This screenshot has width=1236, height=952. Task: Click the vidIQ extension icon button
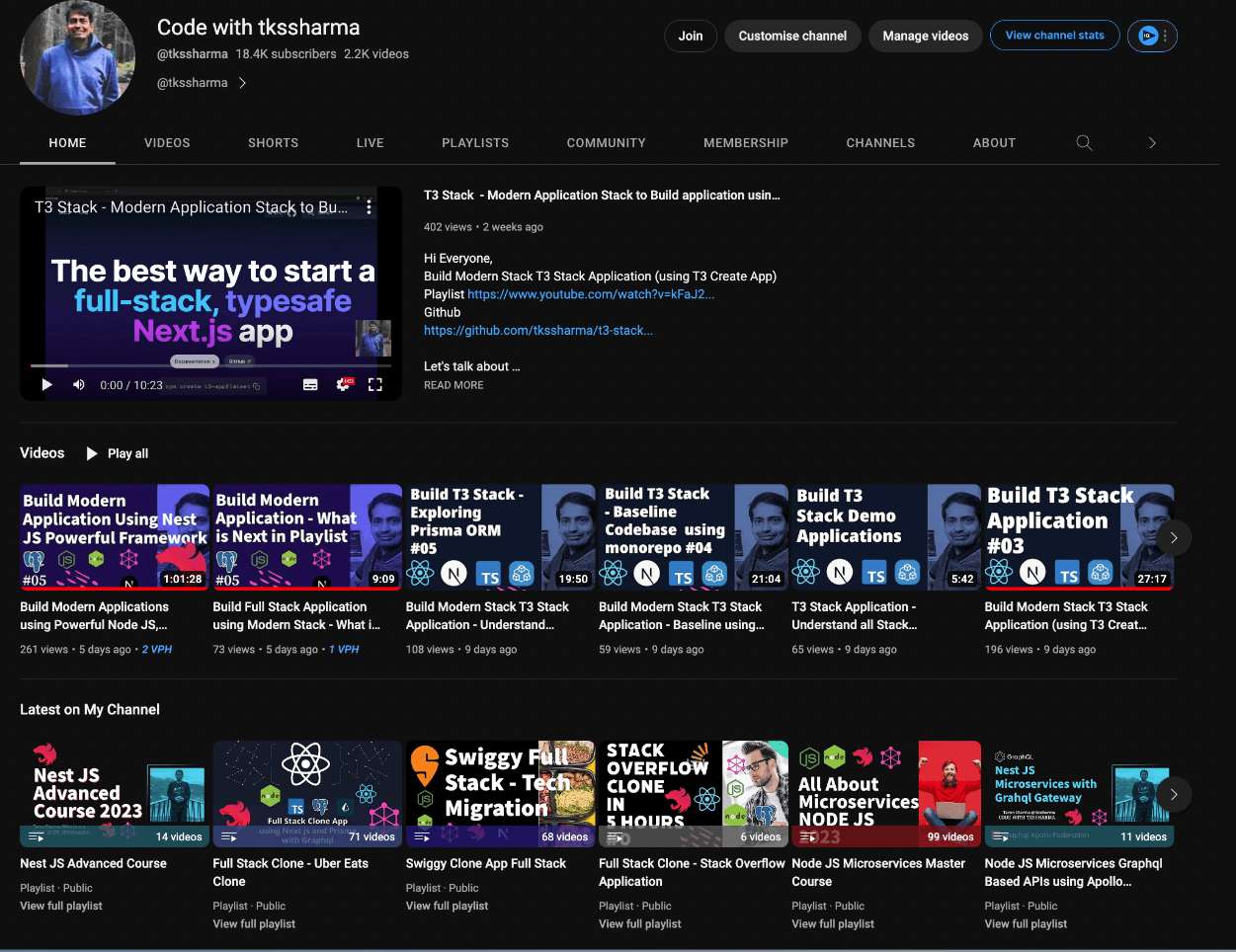(1149, 37)
